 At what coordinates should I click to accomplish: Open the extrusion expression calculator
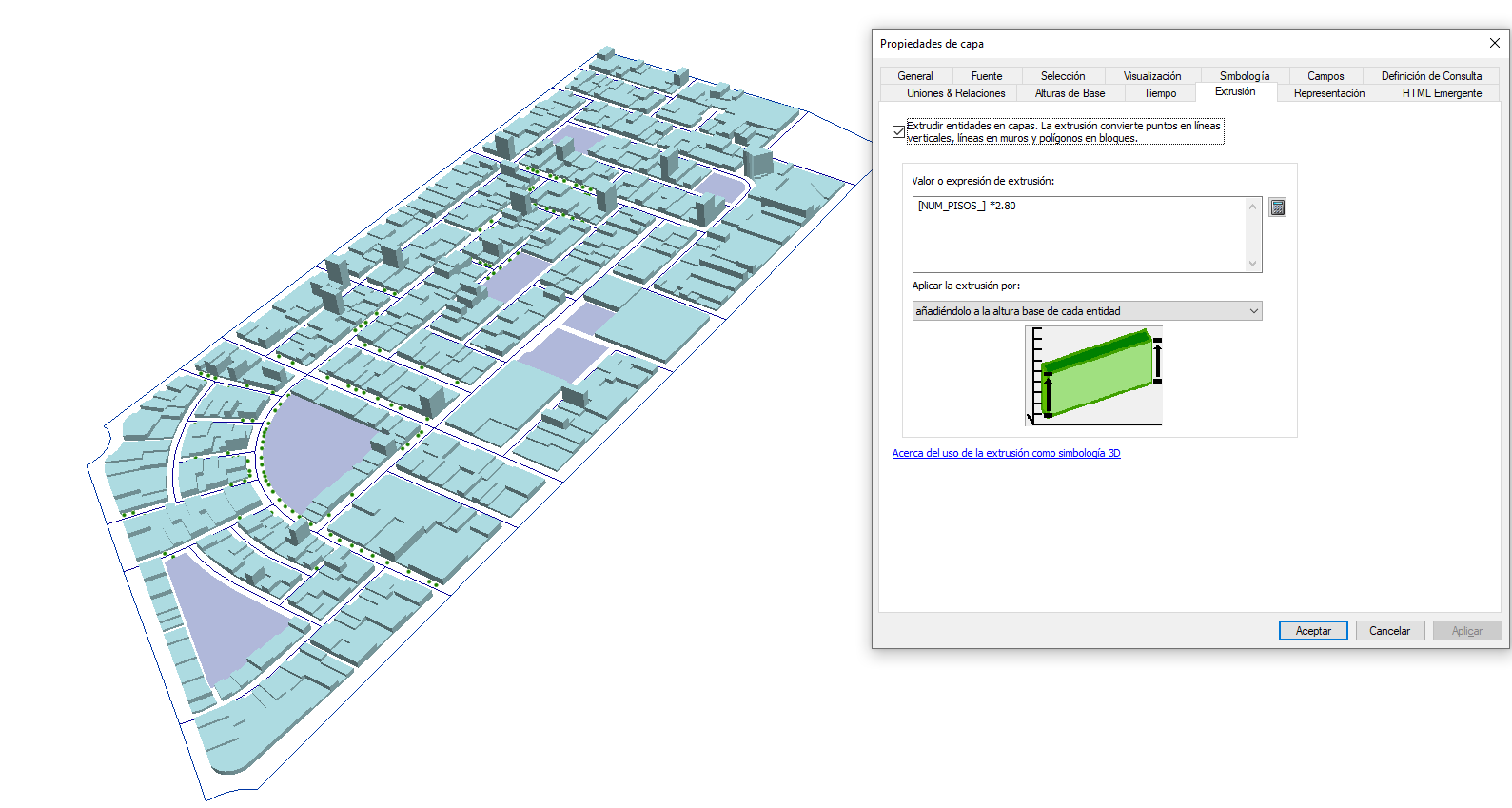tap(1277, 207)
